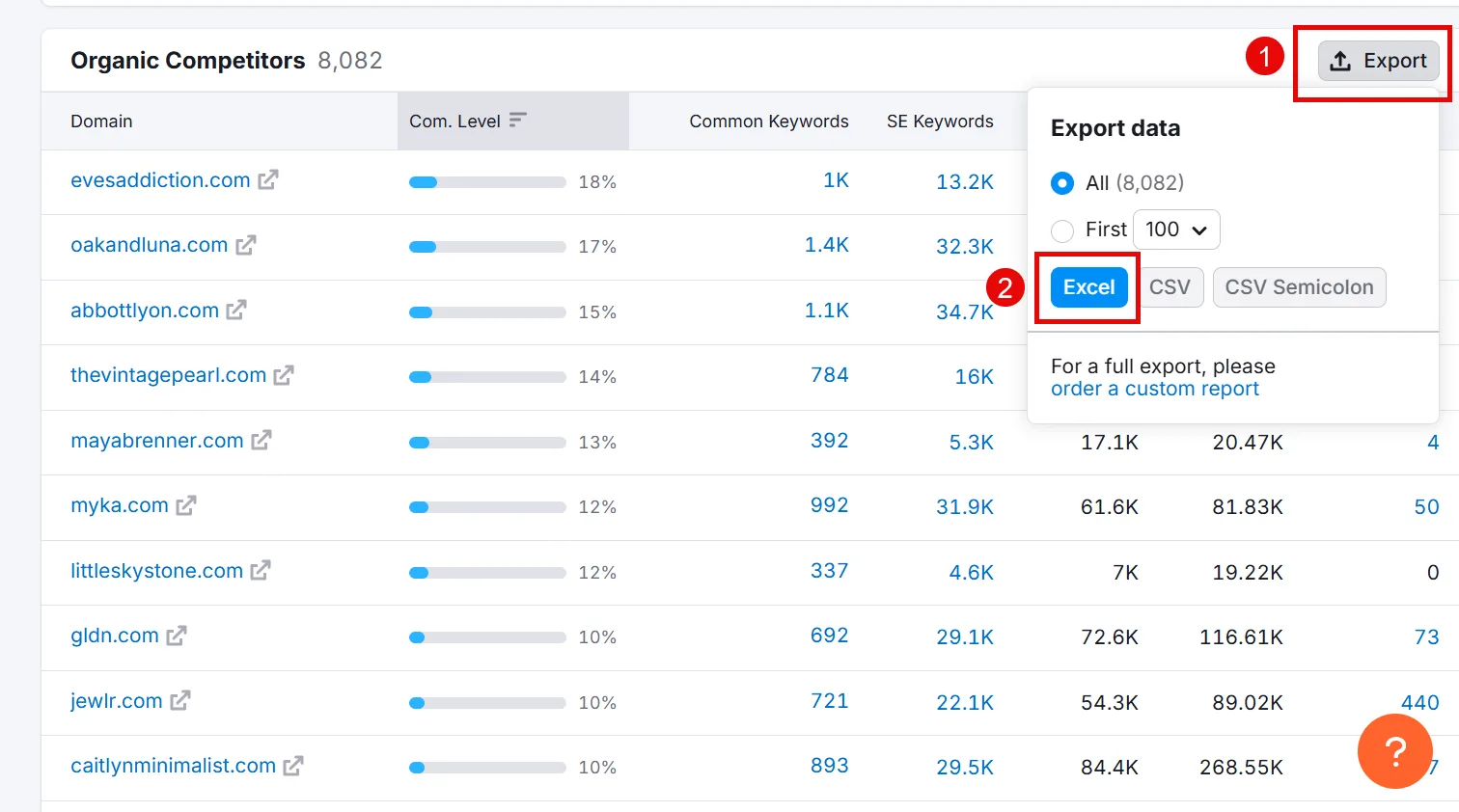
Task: Open the evesaddiction.com domain link
Action: 160,180
